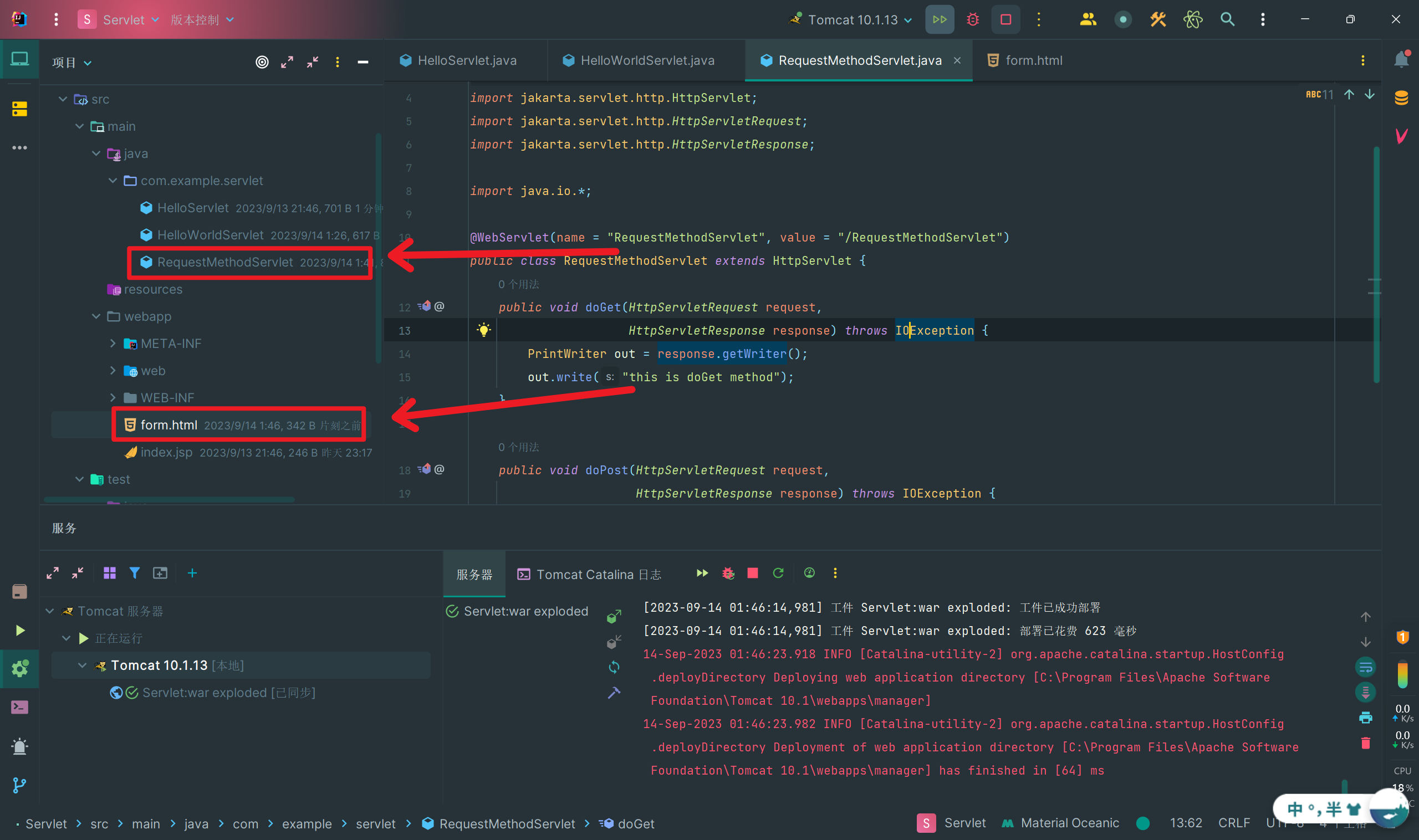Open the Notifications bell icon

[x=1401, y=59]
